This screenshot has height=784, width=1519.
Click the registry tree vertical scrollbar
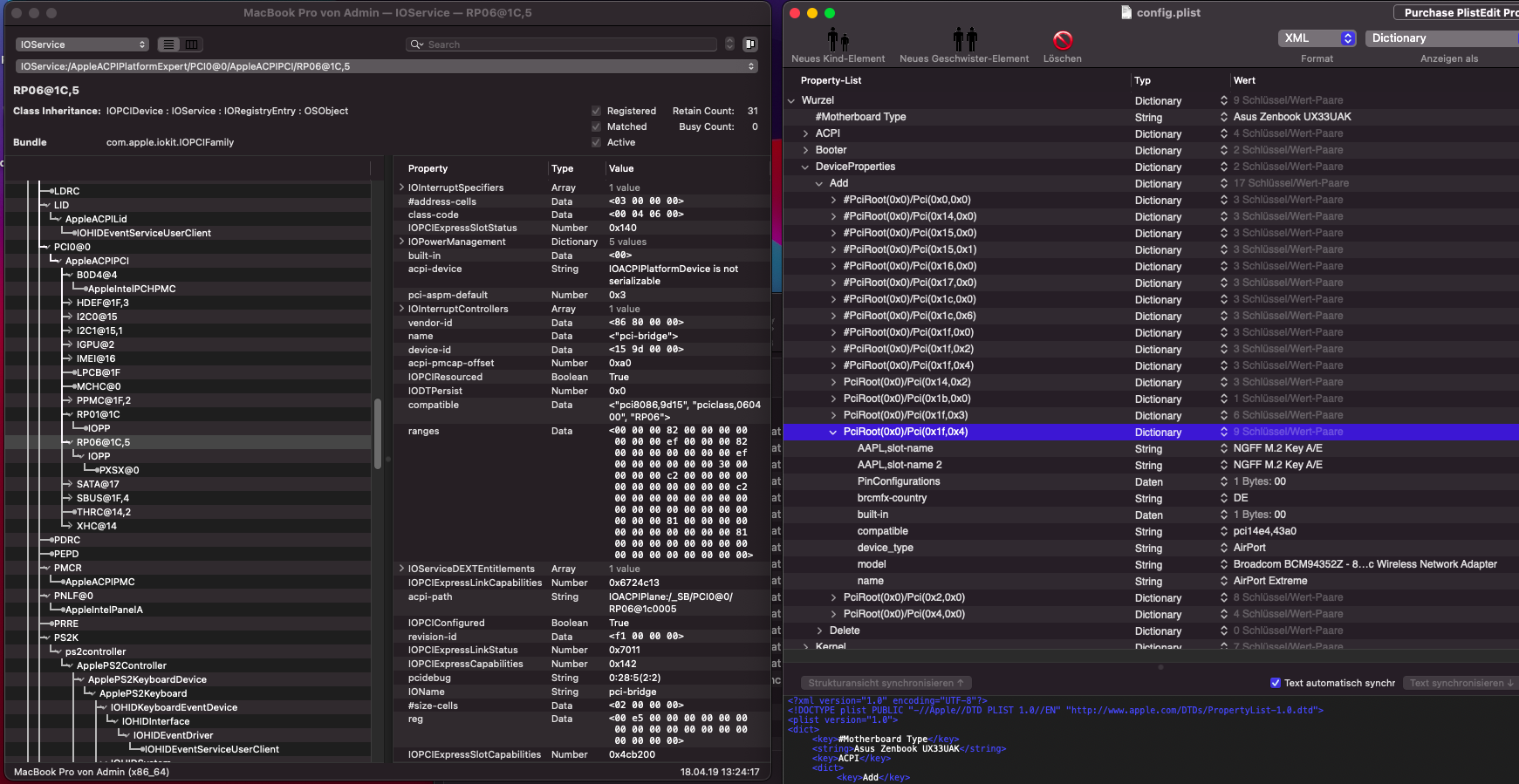click(378, 433)
